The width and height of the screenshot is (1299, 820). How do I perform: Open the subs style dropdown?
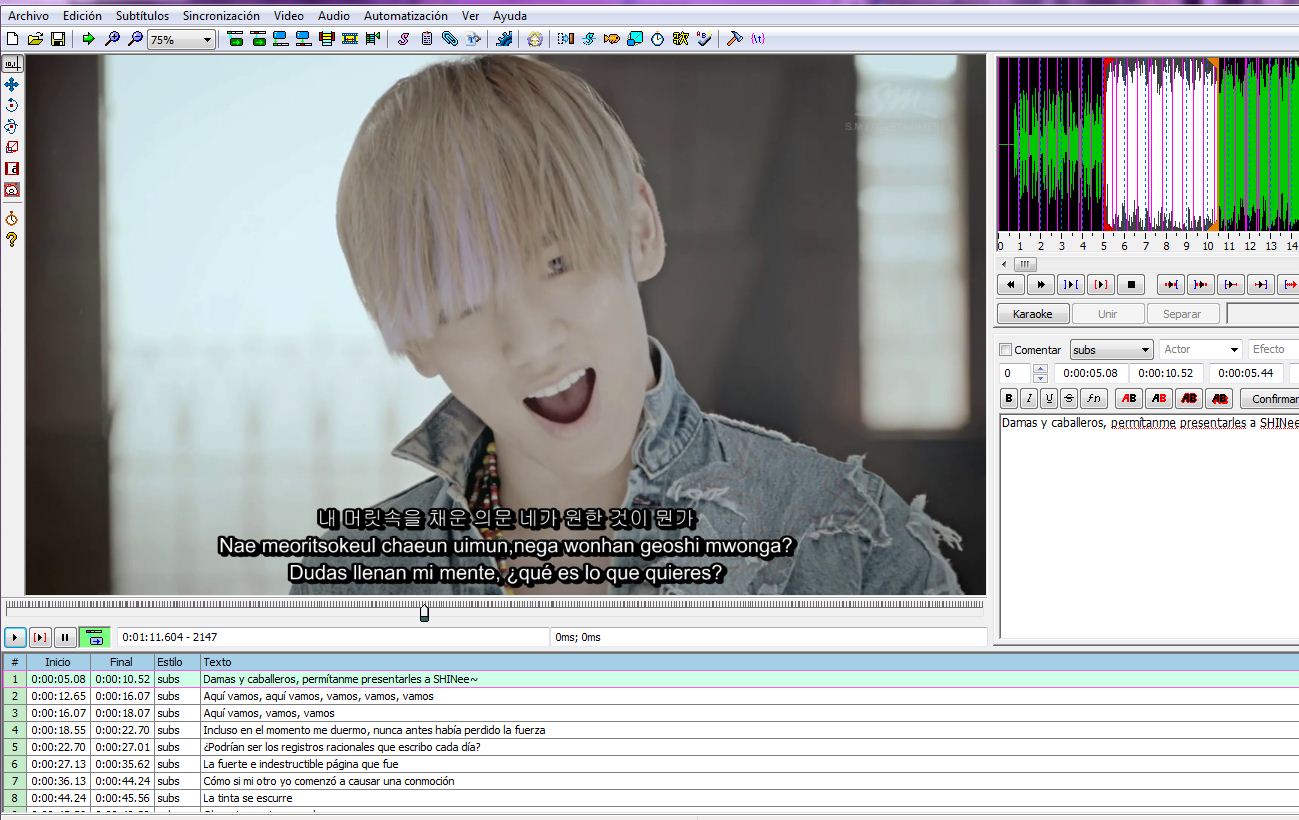click(1112, 350)
